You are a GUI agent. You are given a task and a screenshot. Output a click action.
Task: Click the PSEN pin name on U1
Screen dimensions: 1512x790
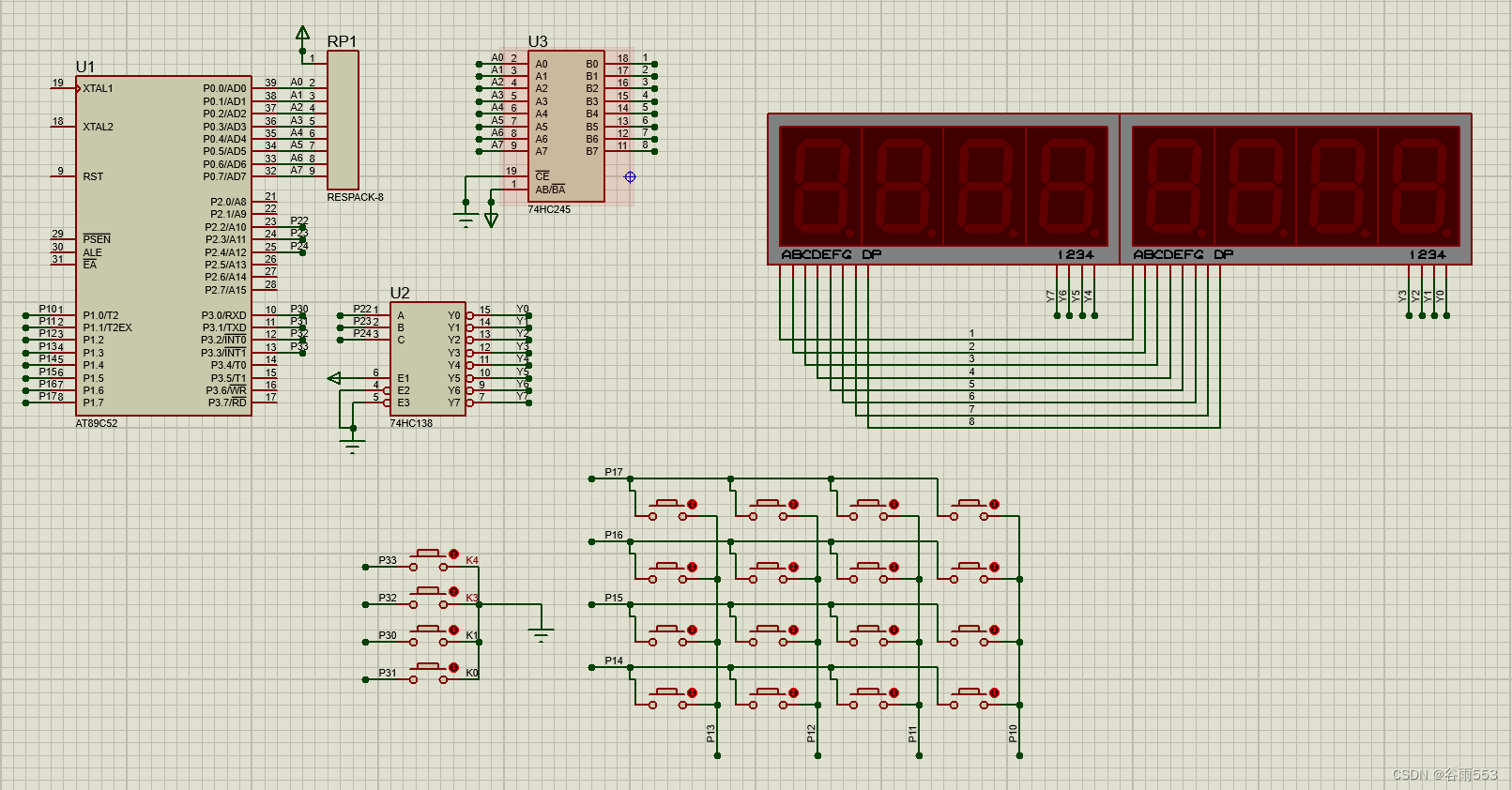[97, 239]
